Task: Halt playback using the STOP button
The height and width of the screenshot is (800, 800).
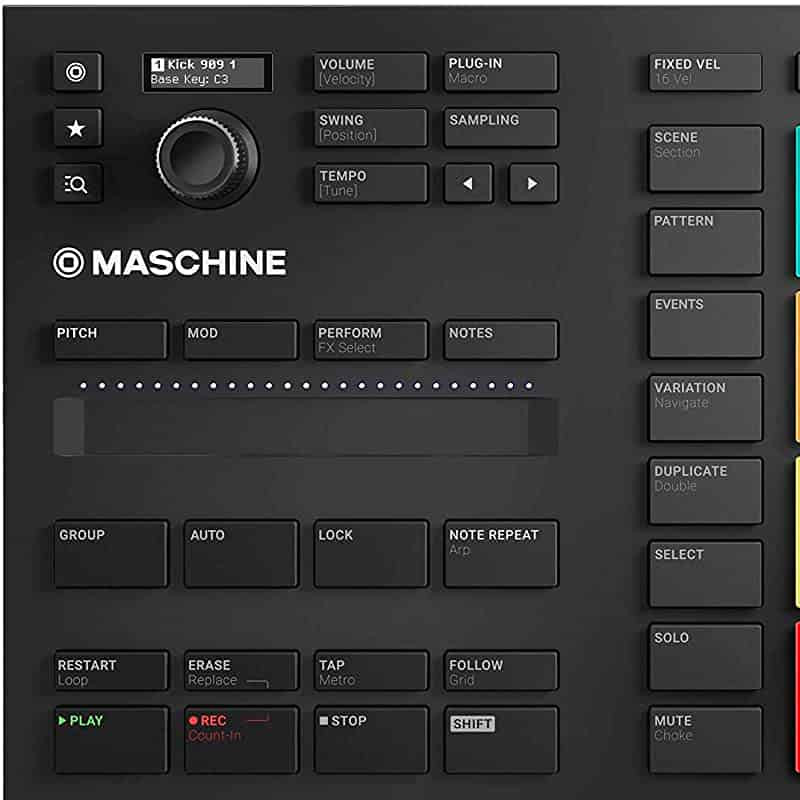Action: [x=371, y=739]
